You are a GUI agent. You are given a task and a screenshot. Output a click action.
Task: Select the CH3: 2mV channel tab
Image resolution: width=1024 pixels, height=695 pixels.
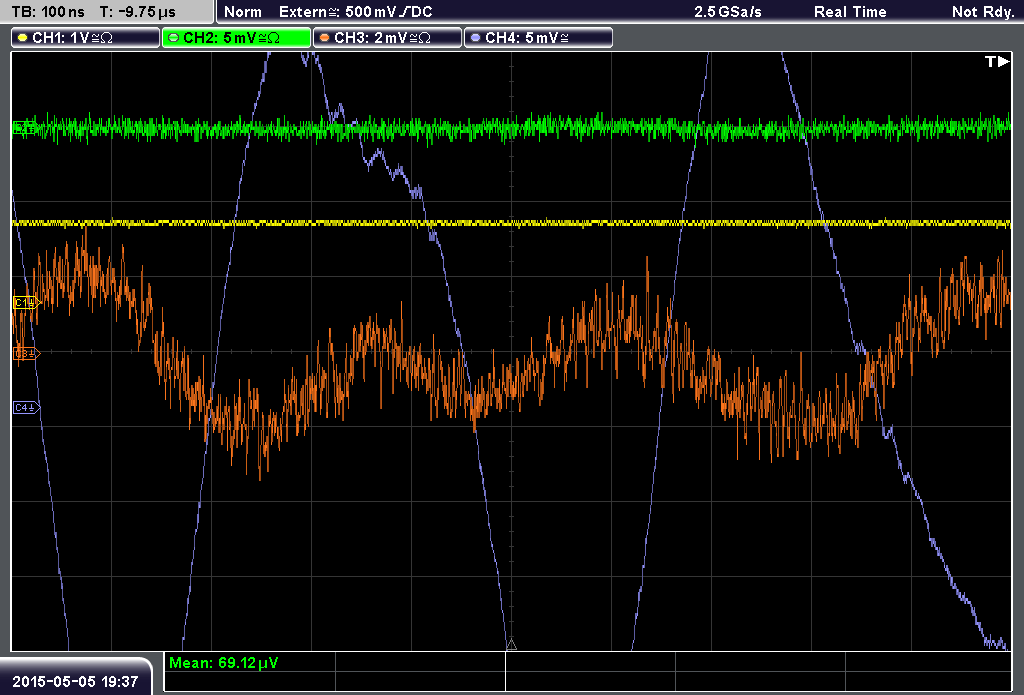(387, 38)
